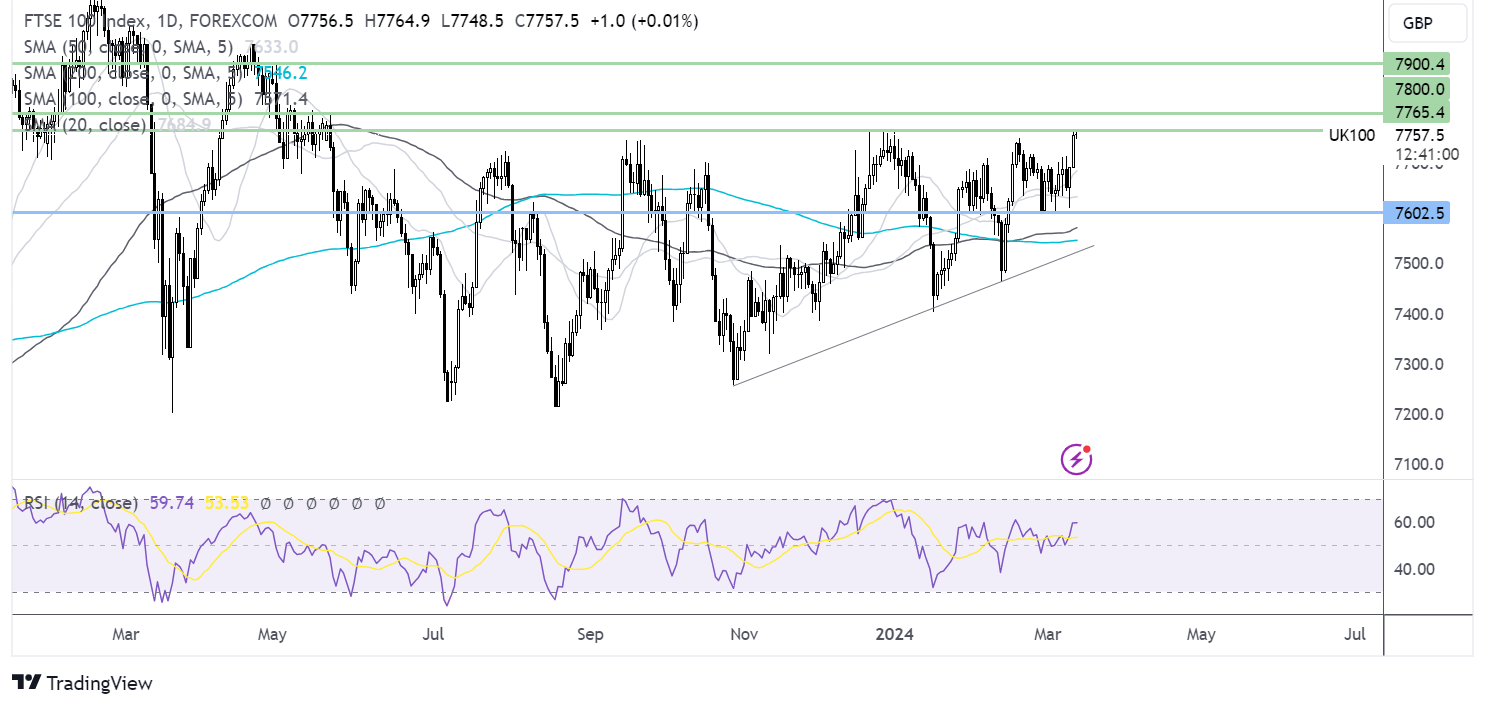Click 7200.0 on the price axis
Image resolution: width=1488 pixels, height=709 pixels.
[x=1420, y=414]
